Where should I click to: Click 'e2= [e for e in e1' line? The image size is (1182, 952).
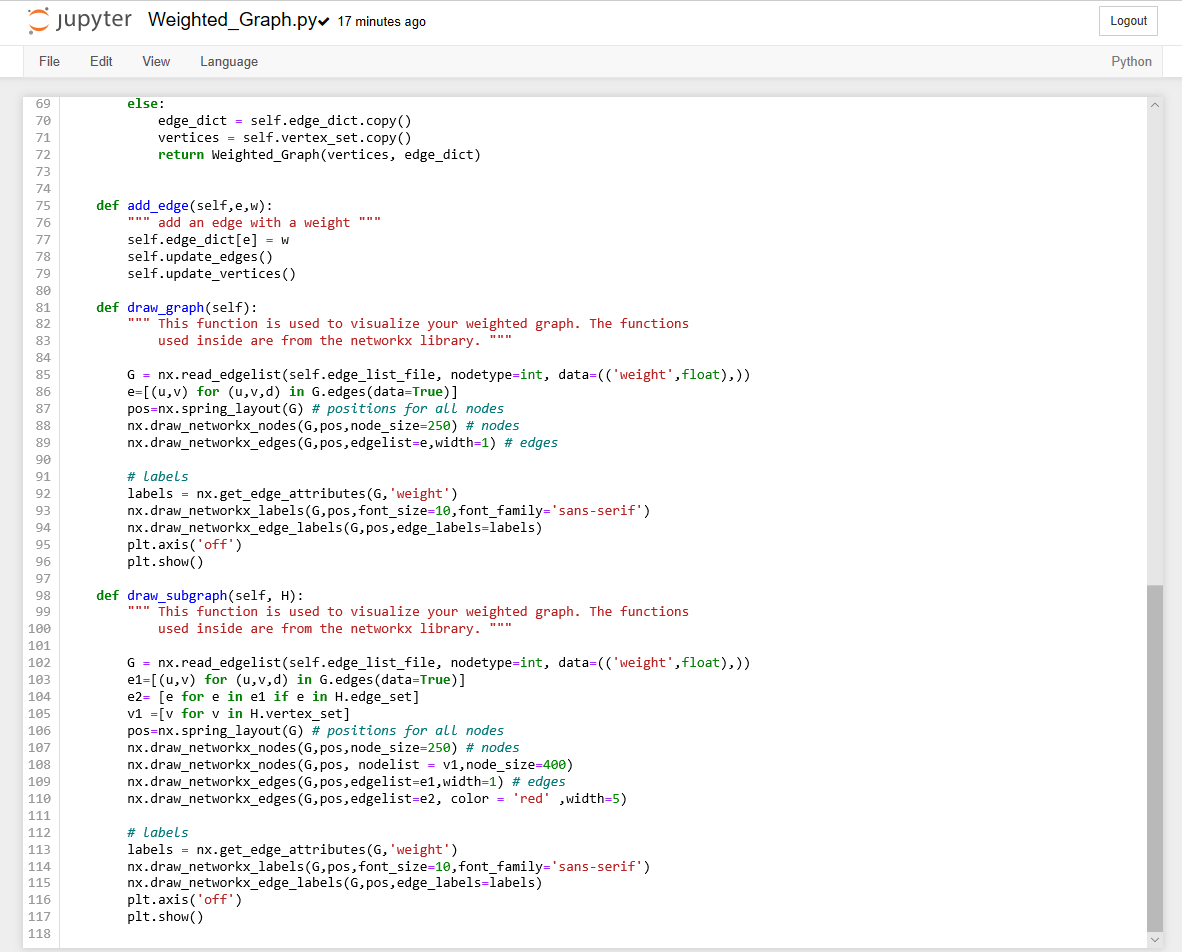click(x=273, y=696)
